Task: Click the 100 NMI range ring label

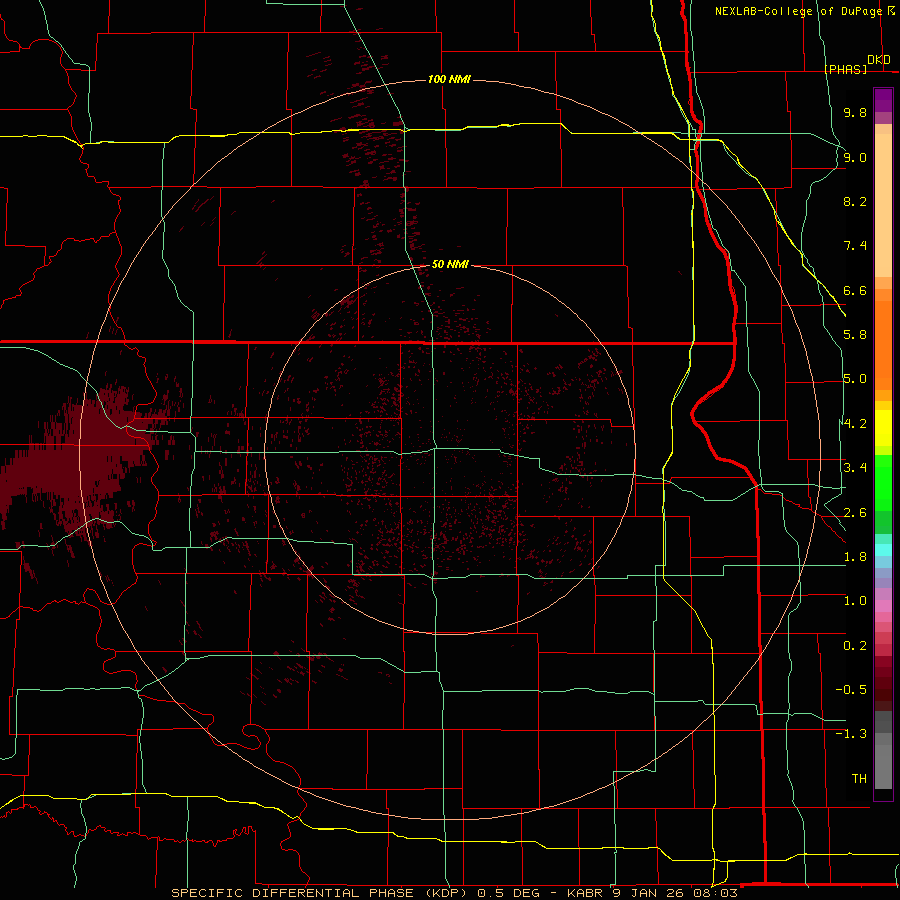Action: point(449,79)
